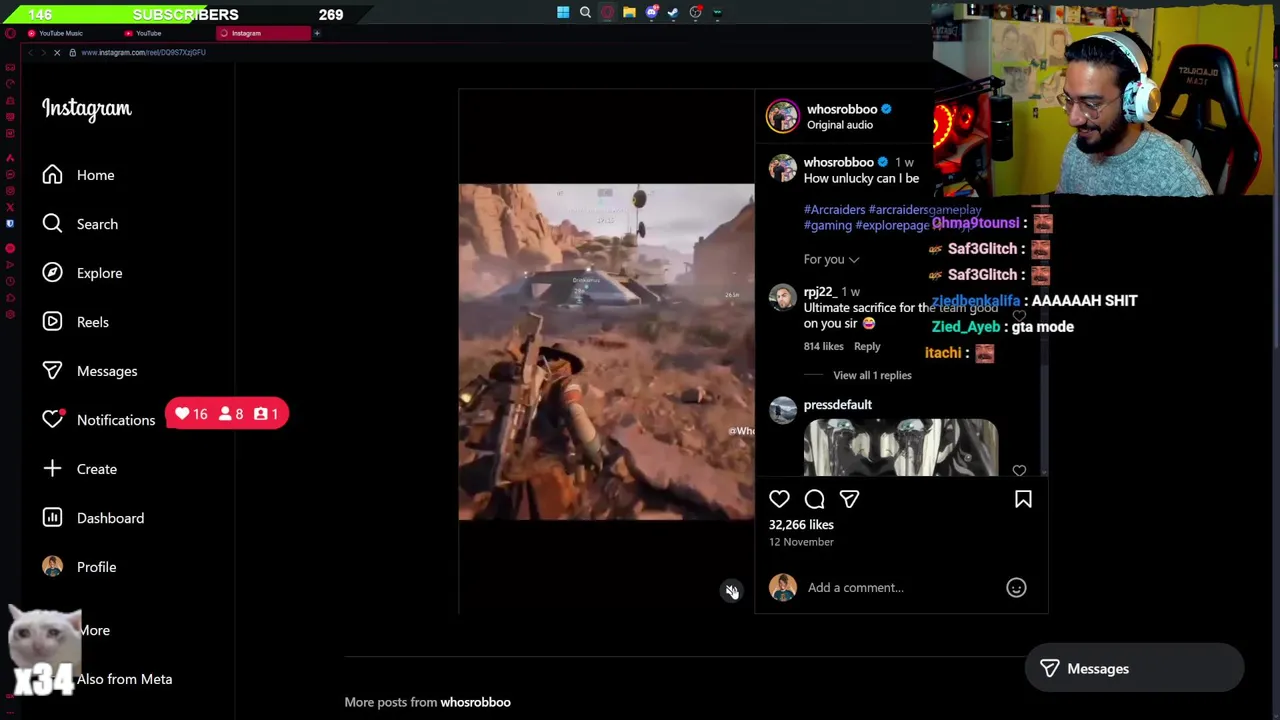Stop page loading with the X button
The image size is (1280, 720).
pos(57,52)
